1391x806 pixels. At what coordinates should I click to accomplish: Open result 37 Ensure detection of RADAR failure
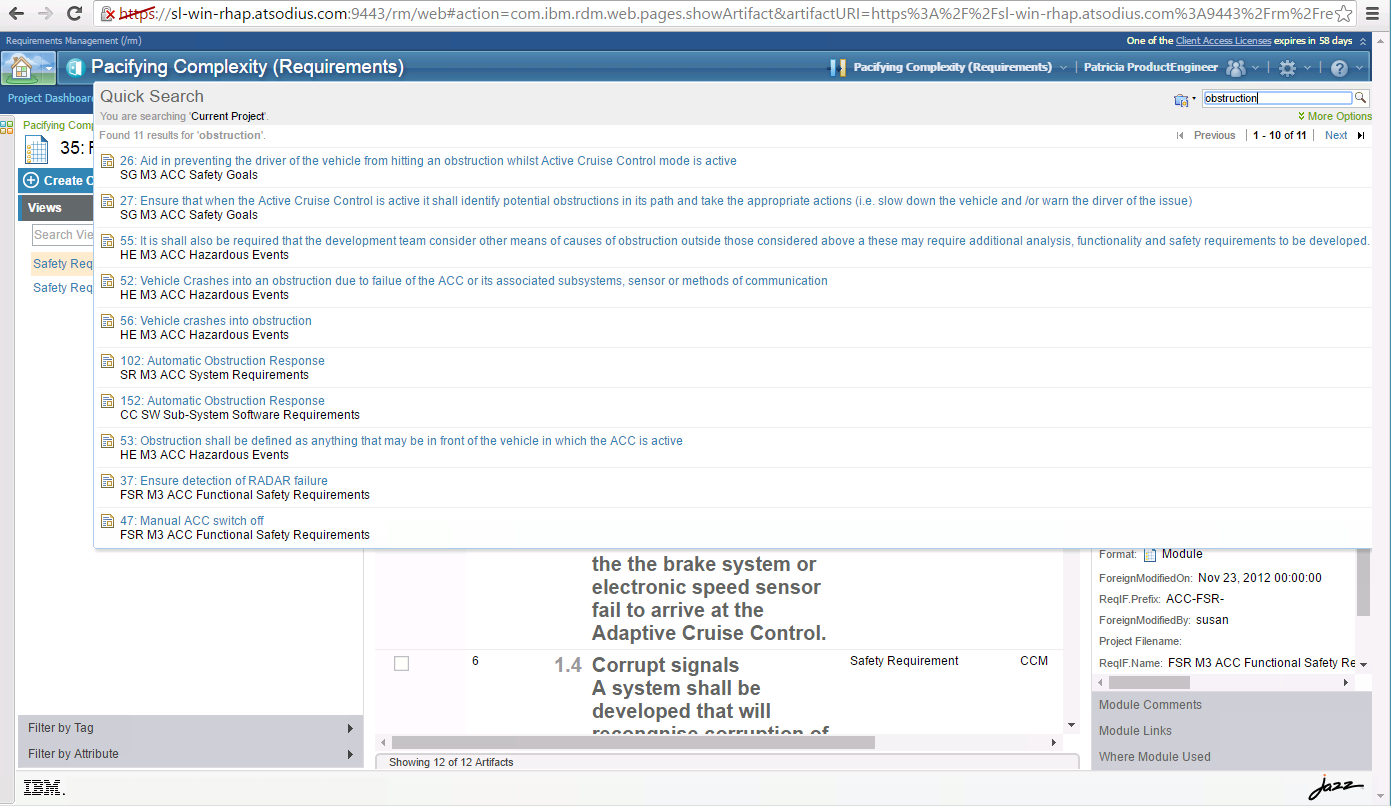tap(224, 481)
